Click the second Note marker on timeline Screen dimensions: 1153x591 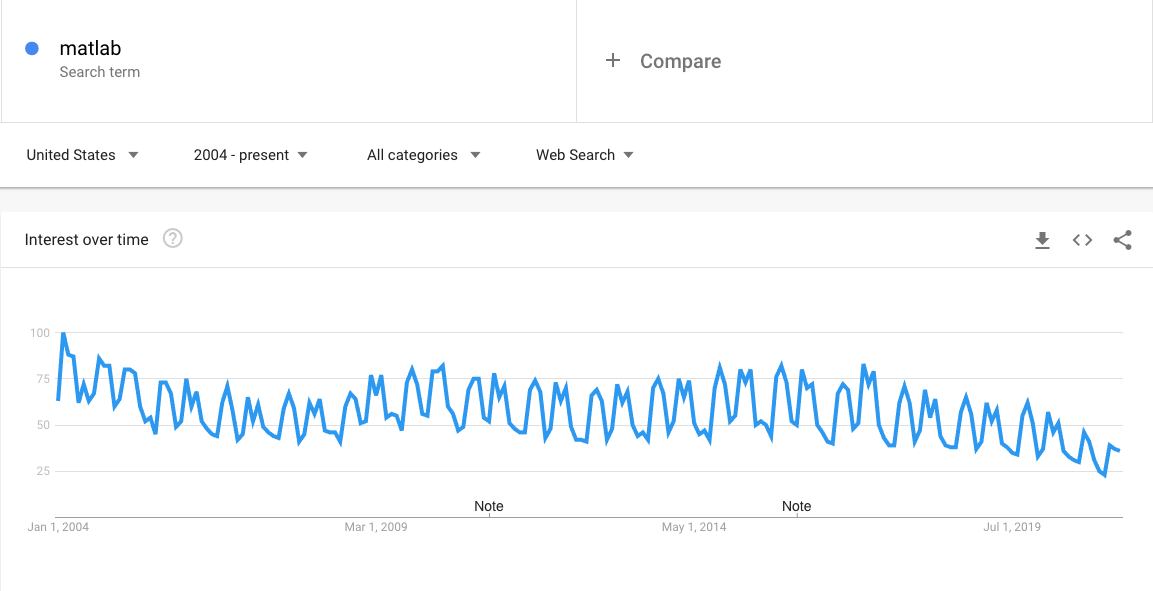(x=796, y=506)
